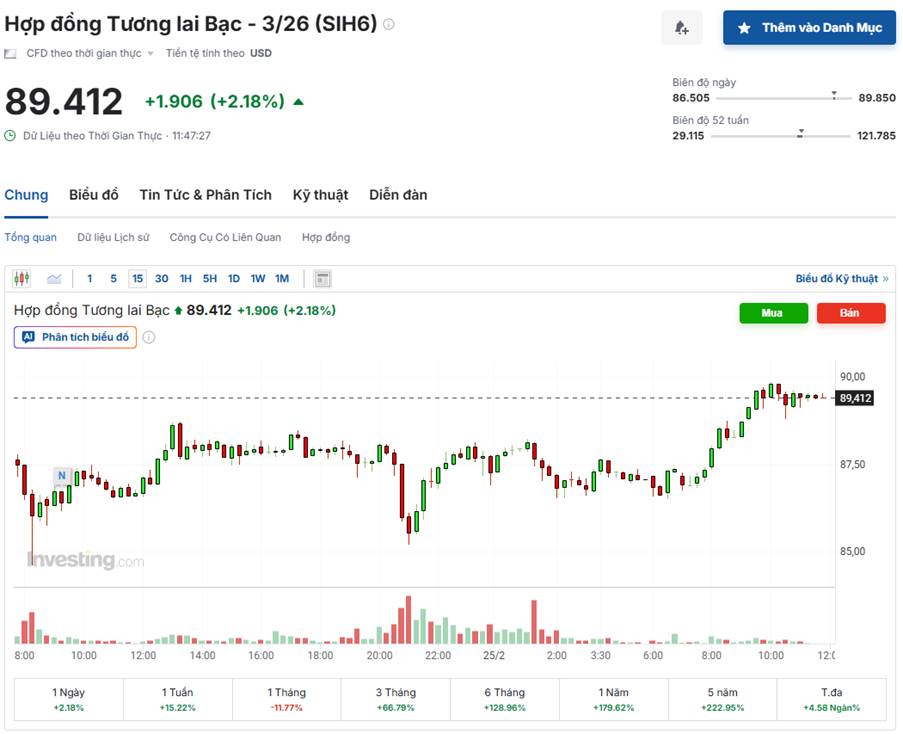Open Công Cụ Có Liên Quan sub-tab
This screenshot has width=903, height=734.
tap(225, 237)
